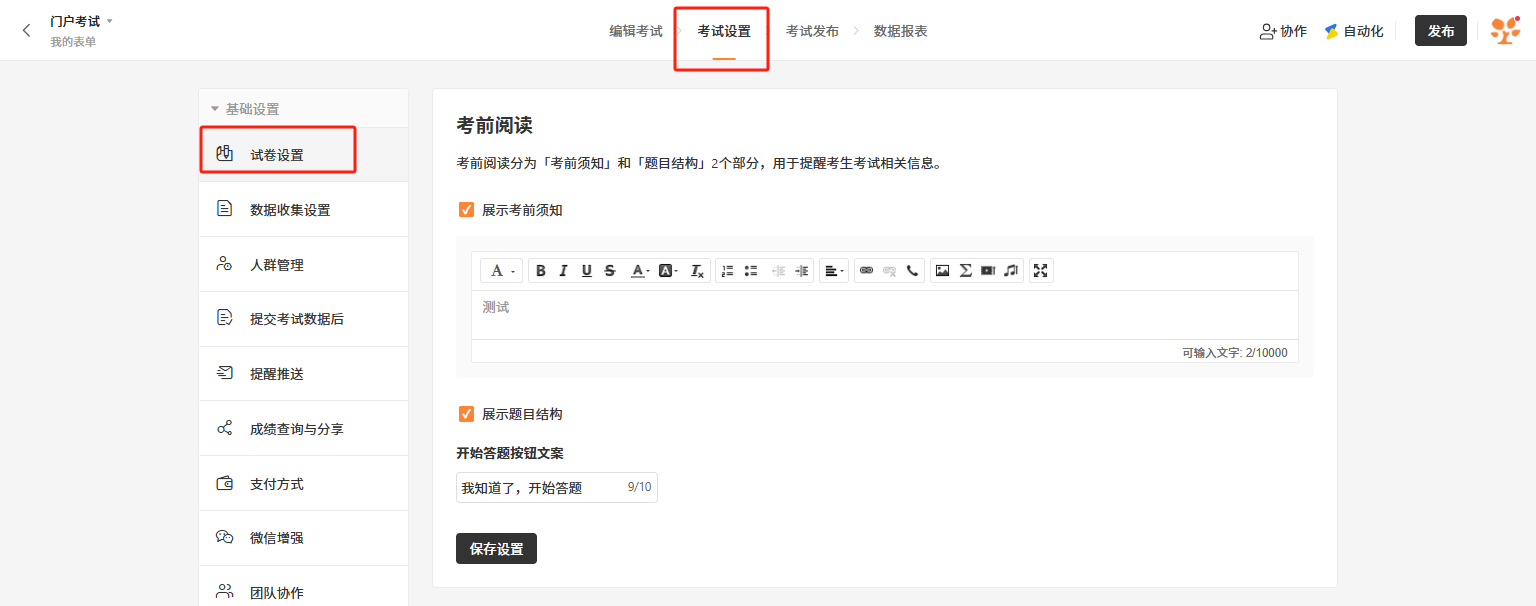
Task: Open 人群管理 settings
Action: pos(304,264)
